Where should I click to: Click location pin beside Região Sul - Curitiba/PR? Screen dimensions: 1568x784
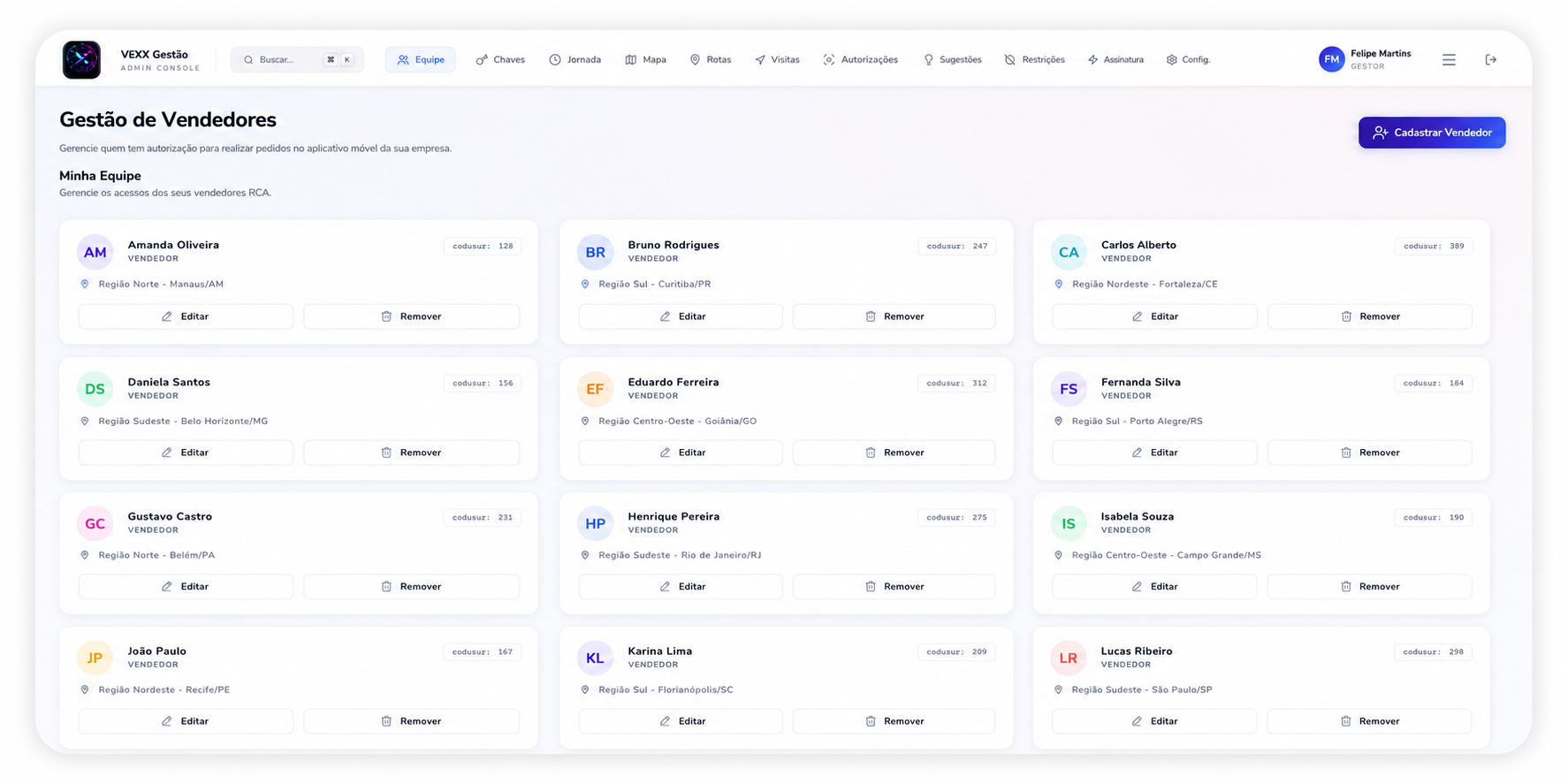585,285
